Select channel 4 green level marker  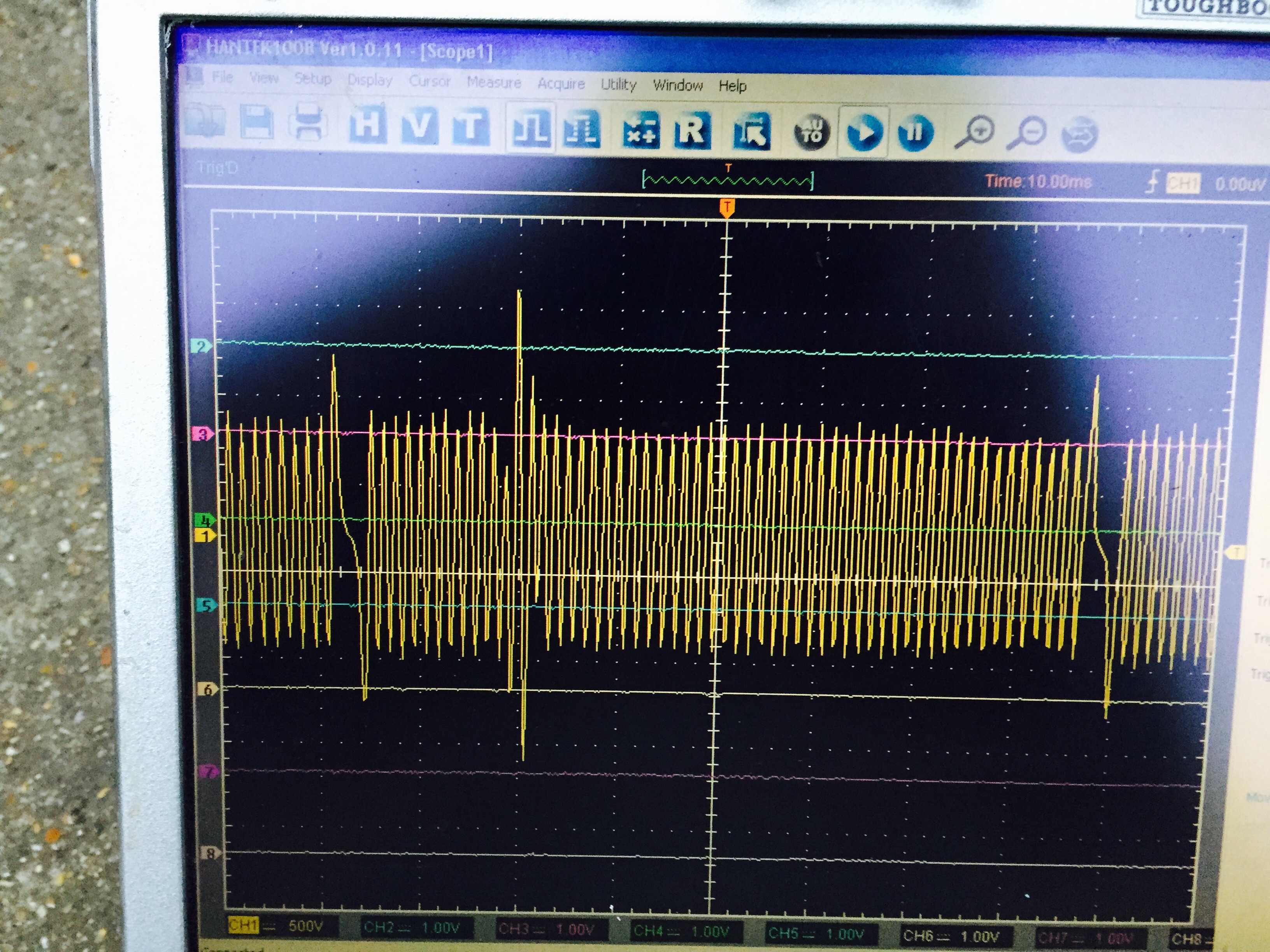[205, 520]
